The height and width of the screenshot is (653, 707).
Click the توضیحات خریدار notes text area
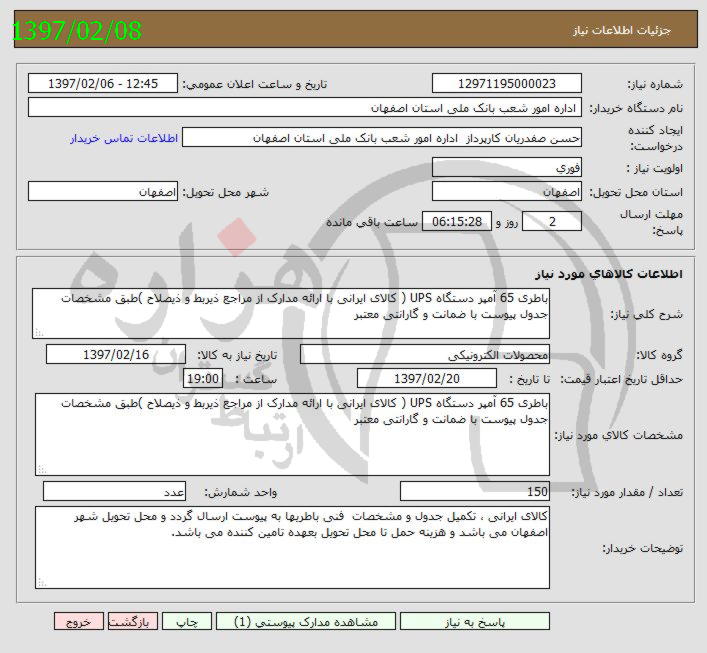click(291, 549)
